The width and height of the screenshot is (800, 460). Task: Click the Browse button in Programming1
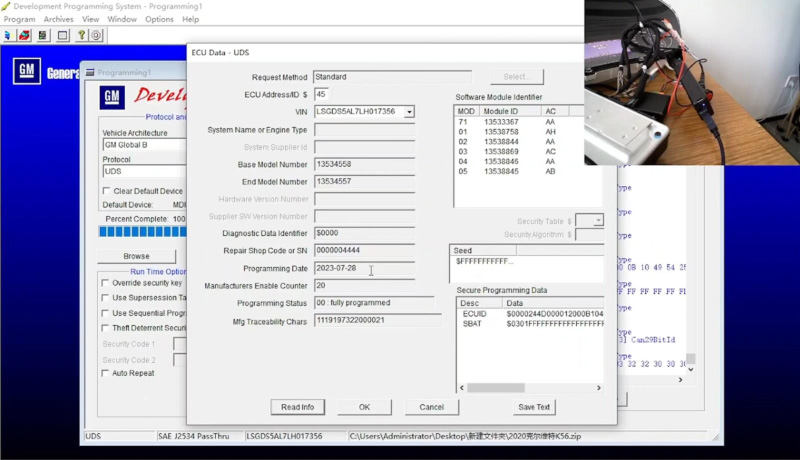136,256
